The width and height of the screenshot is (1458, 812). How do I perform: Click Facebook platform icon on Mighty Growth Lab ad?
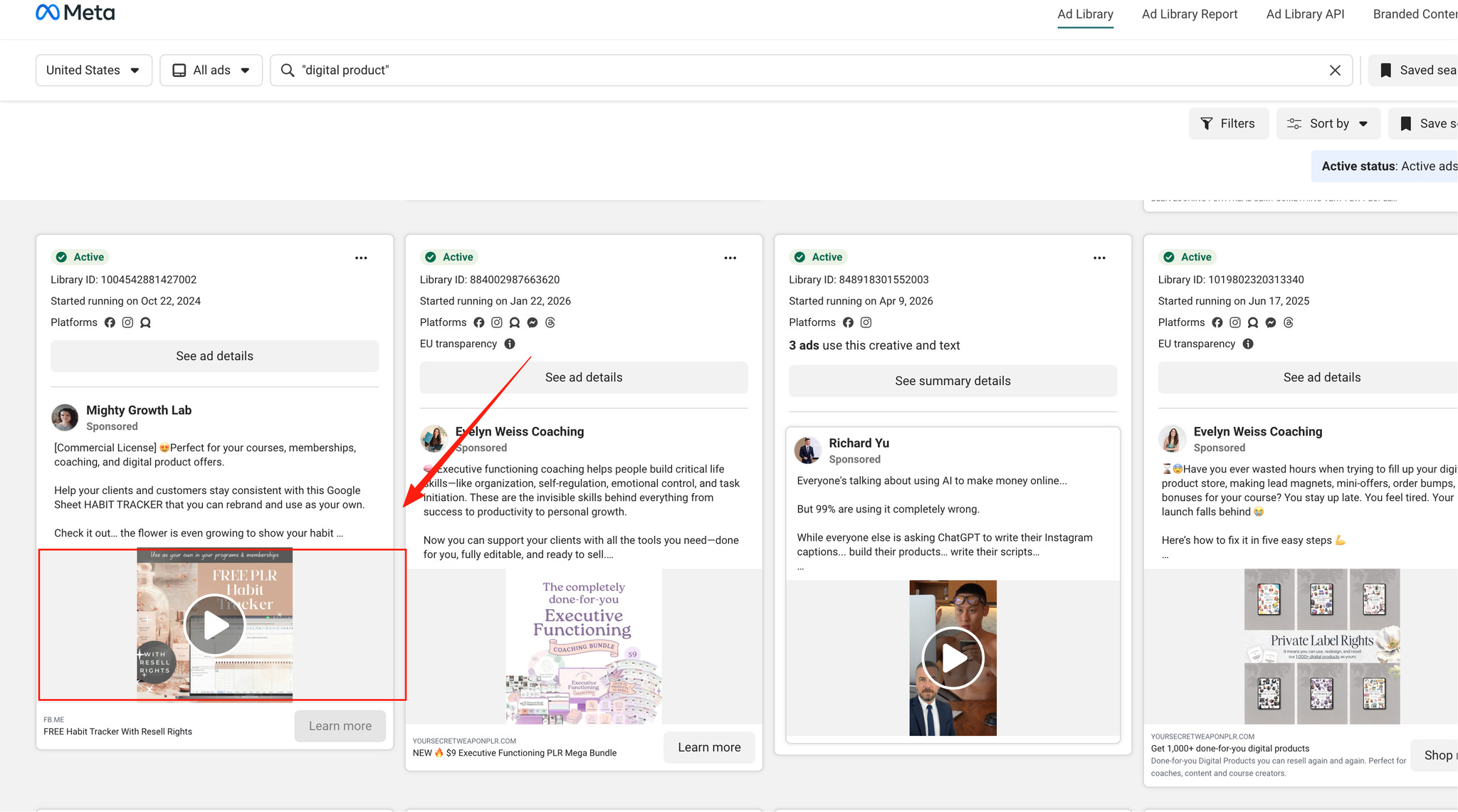coord(110,322)
